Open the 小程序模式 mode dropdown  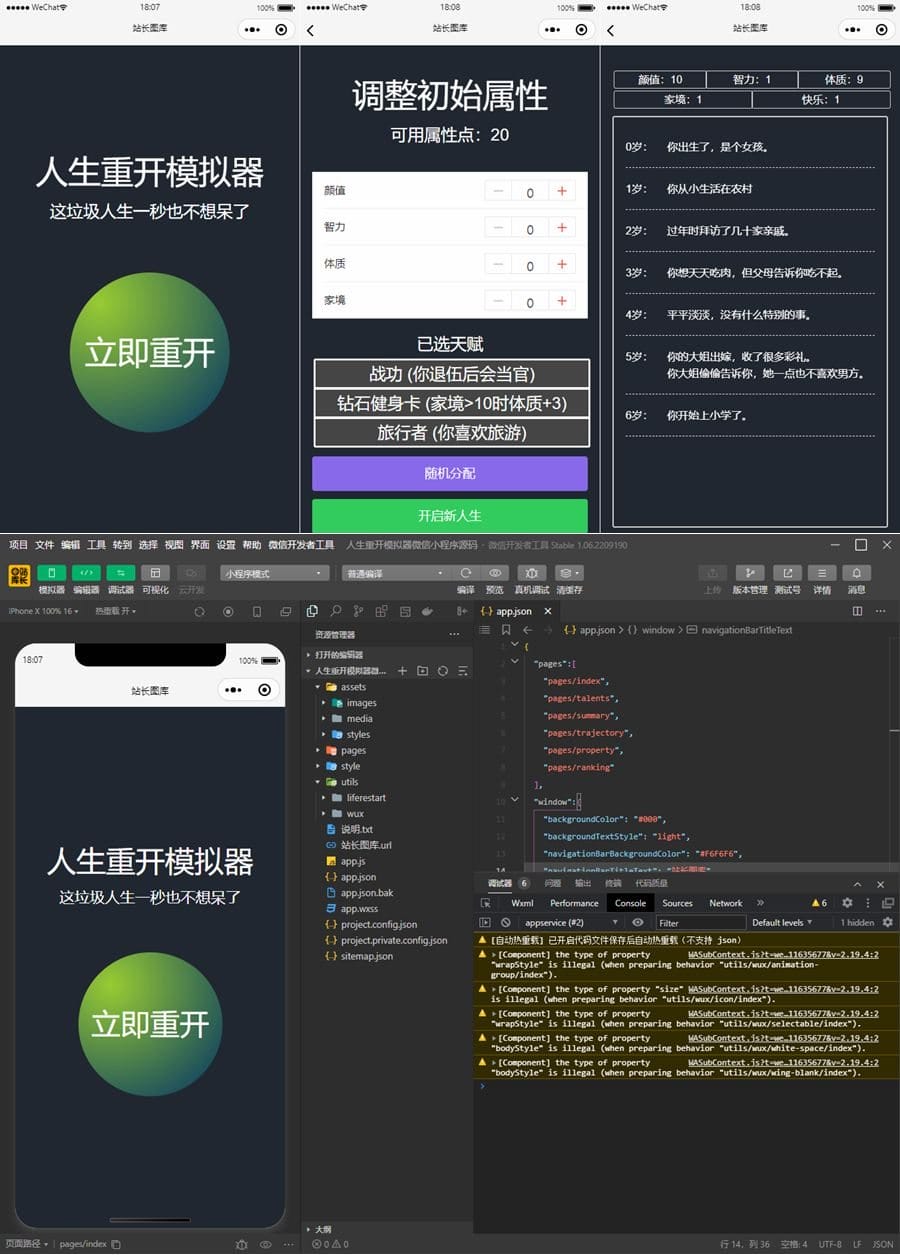coord(273,572)
